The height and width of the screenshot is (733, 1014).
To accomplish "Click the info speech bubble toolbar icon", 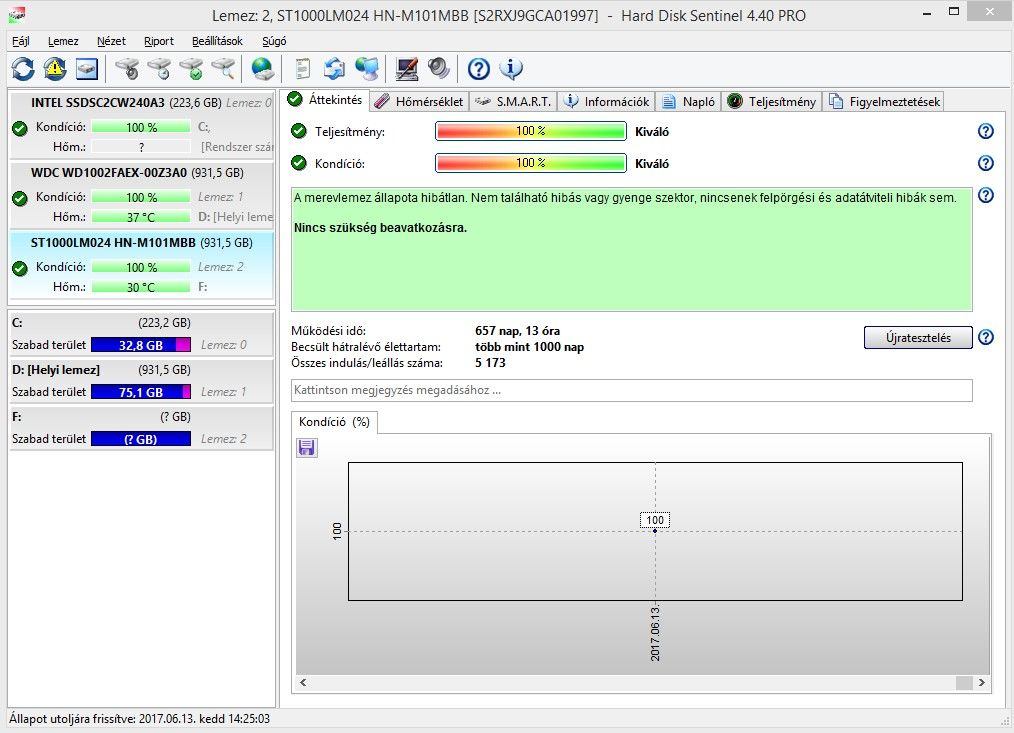I will (511, 69).
